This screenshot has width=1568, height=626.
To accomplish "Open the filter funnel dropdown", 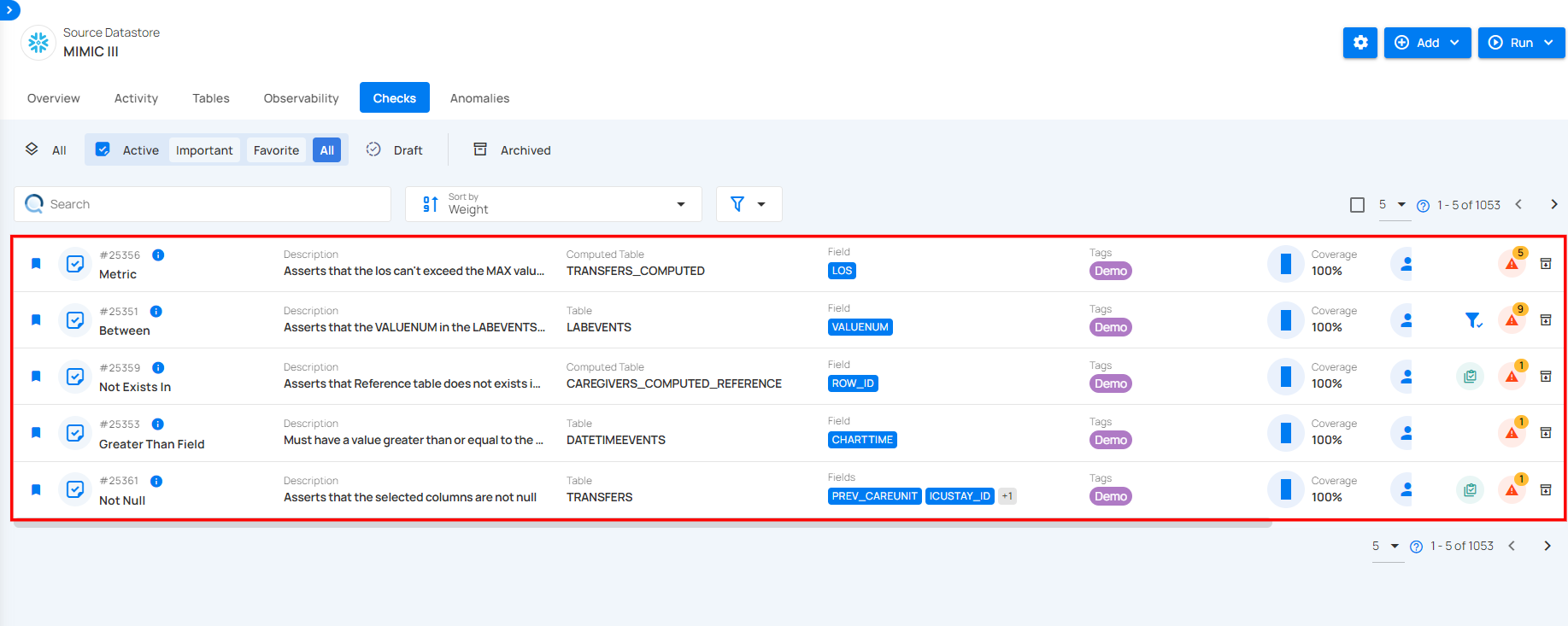I will (x=749, y=204).
